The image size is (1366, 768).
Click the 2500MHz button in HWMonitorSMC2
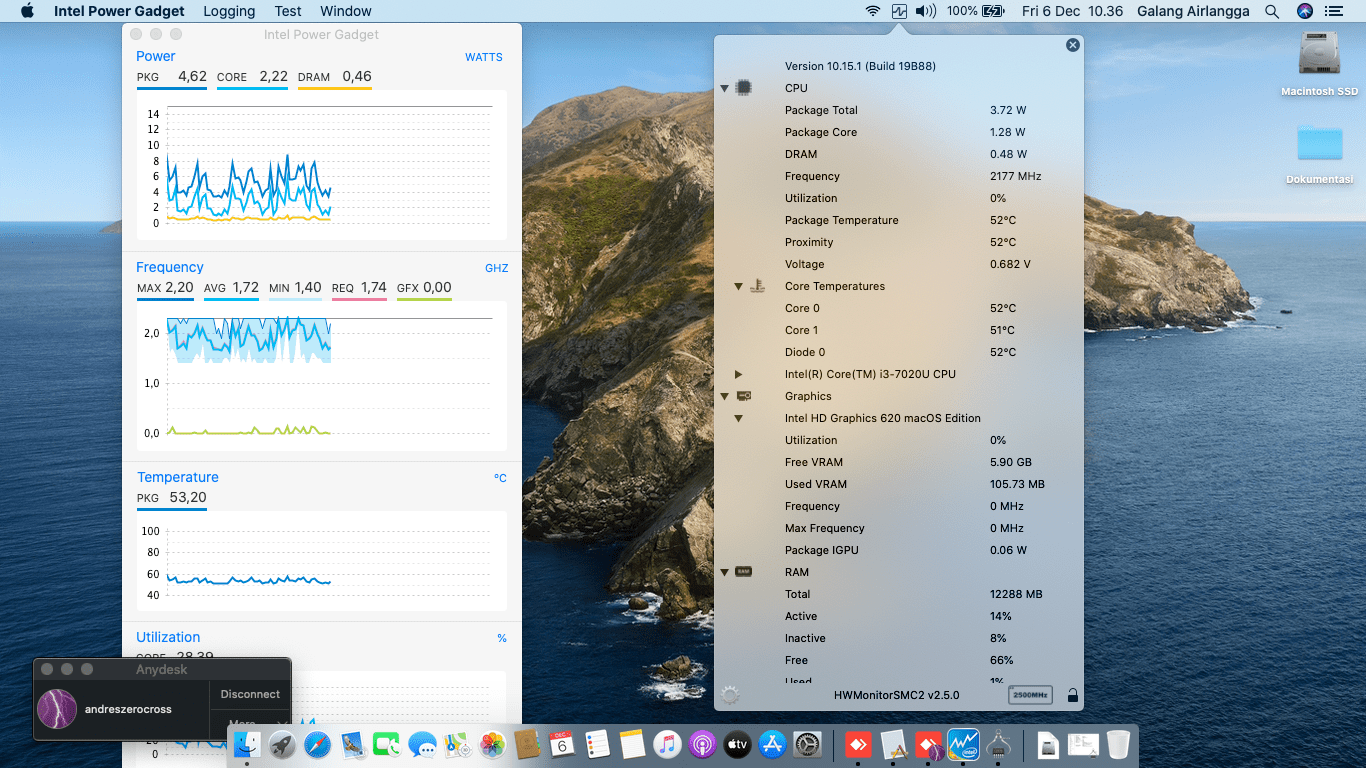point(1030,695)
